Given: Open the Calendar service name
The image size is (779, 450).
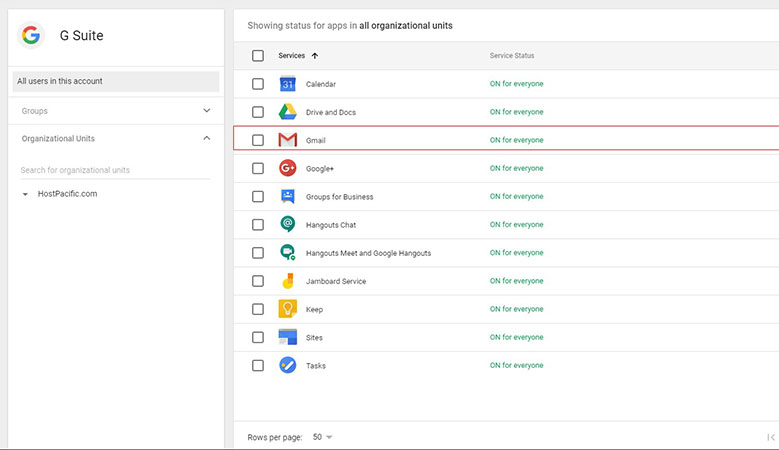Looking at the screenshot, I should tap(321, 84).
